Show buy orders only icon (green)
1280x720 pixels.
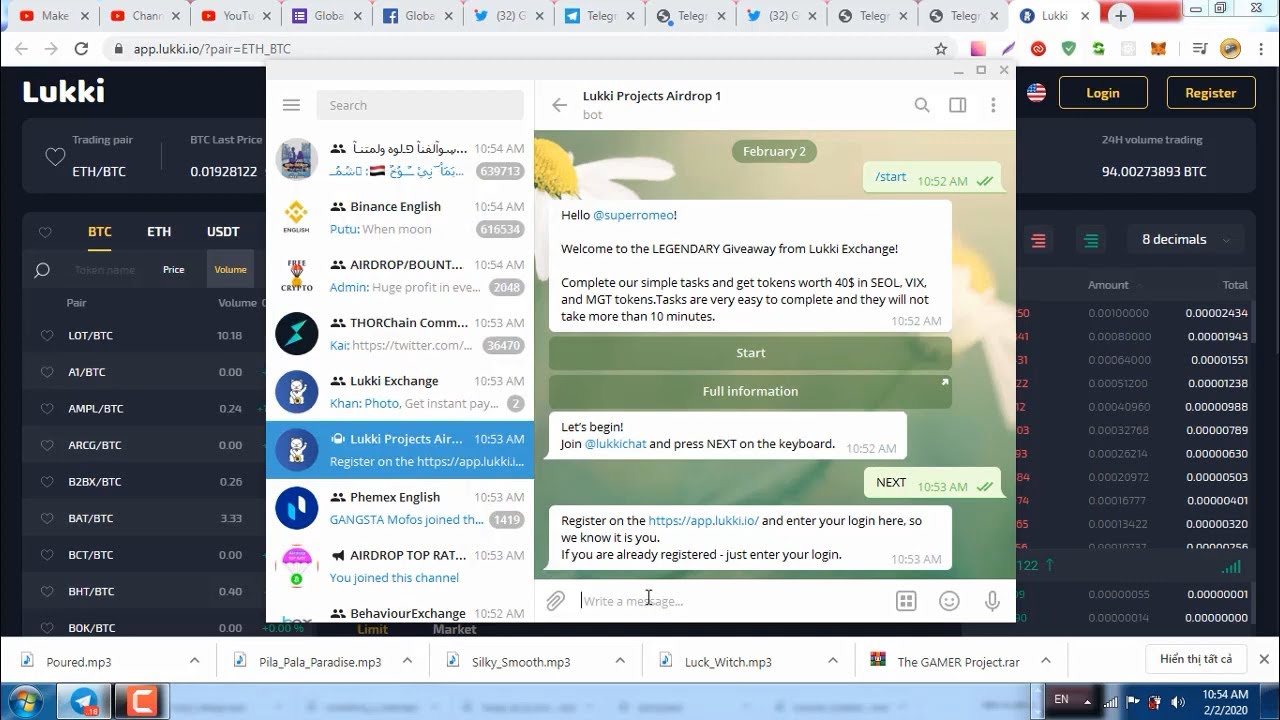[1091, 240]
